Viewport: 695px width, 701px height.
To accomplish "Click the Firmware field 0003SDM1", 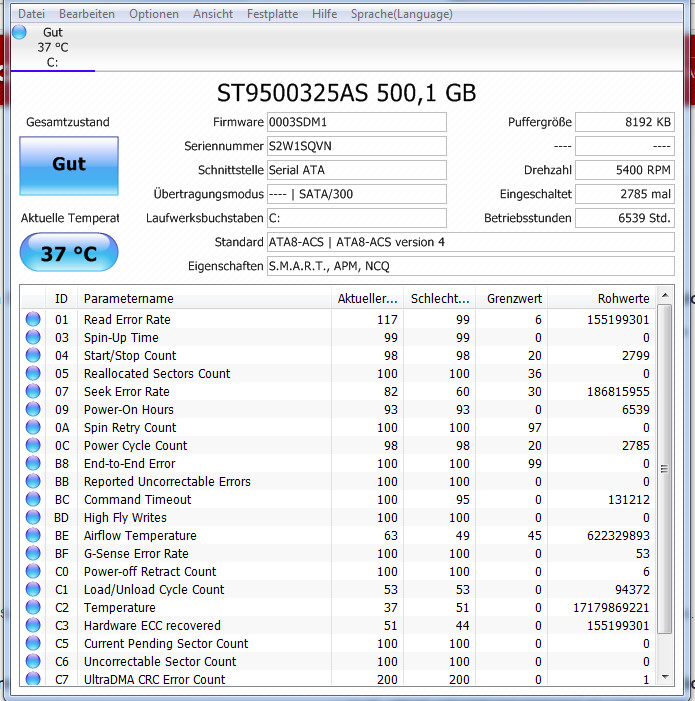I will click(357, 122).
